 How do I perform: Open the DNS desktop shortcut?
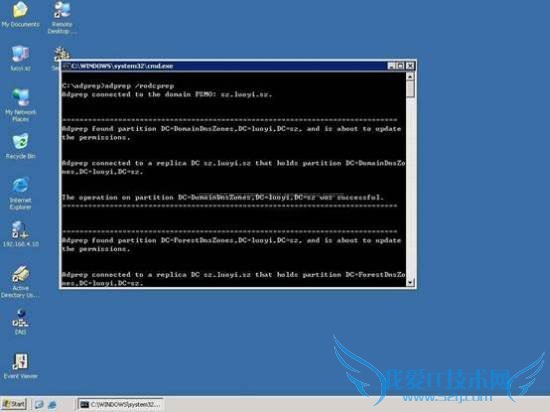click(20, 321)
